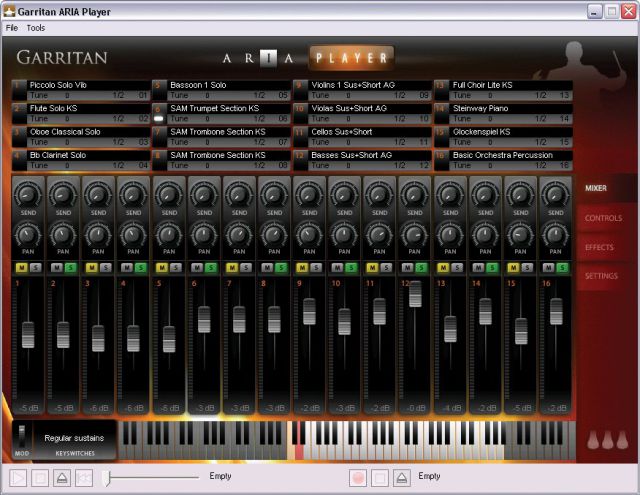Click the play button in the MIDI player
The height and width of the screenshot is (495, 640).
click(18, 477)
